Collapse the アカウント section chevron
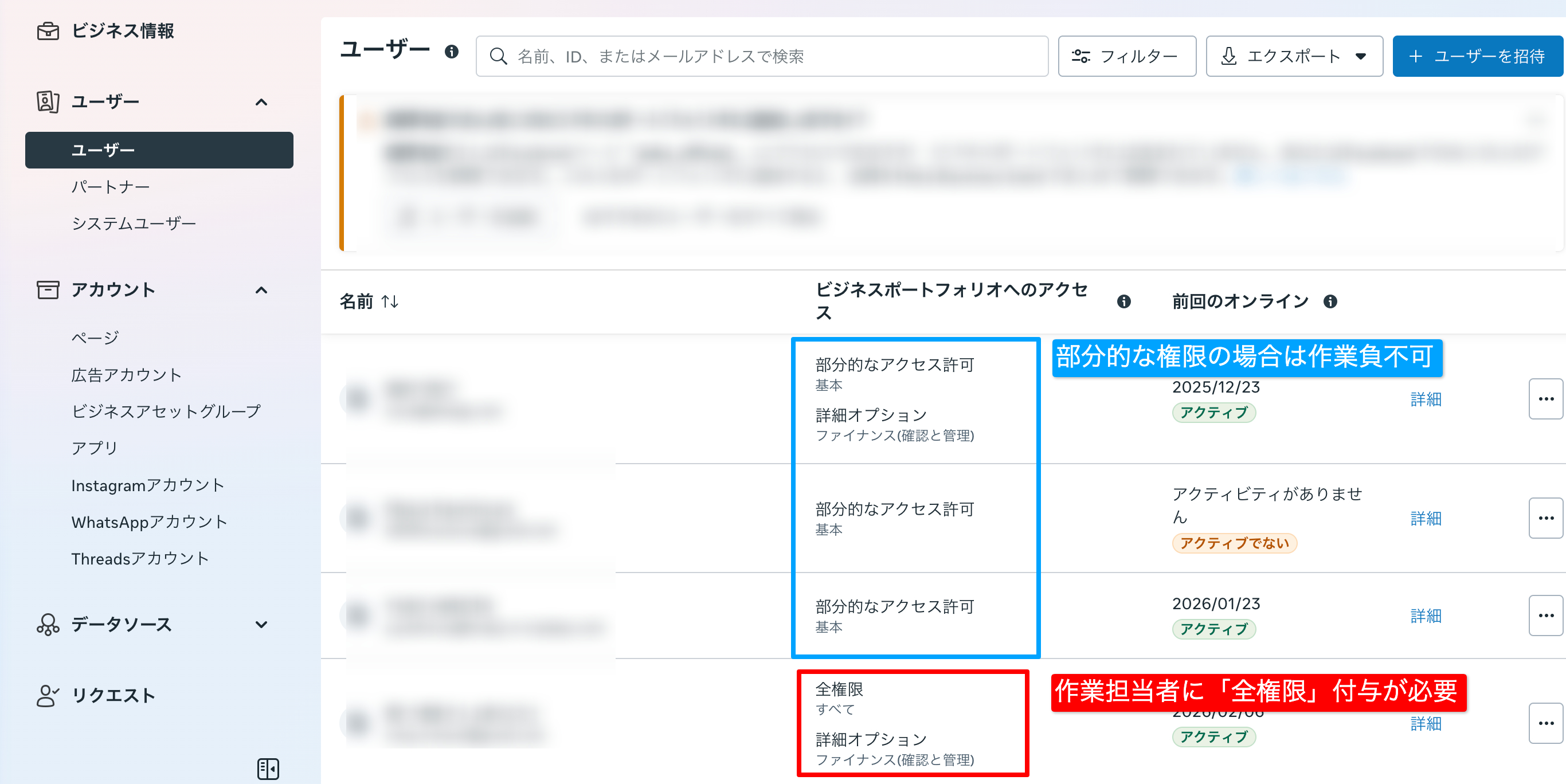This screenshot has width=1566, height=784. click(262, 290)
